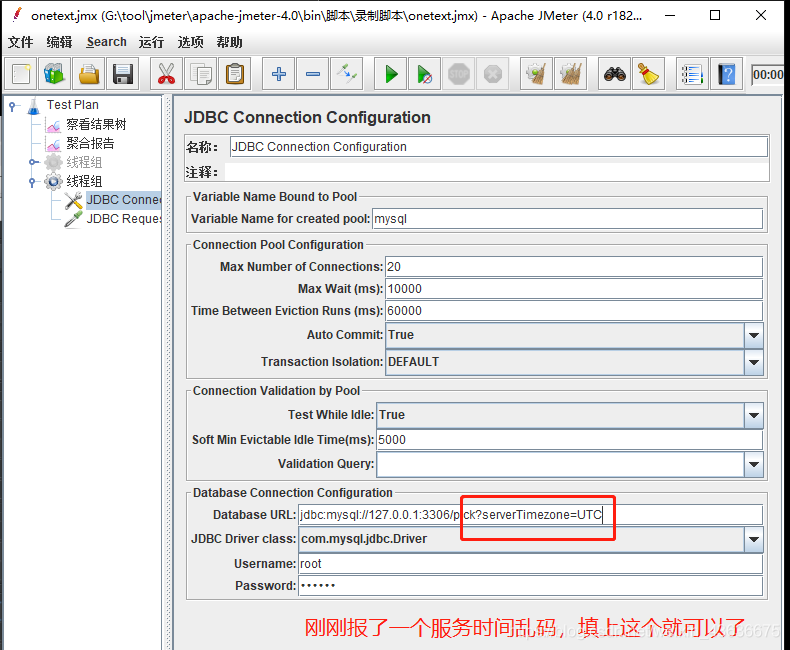
Task: Click the 00:00 elapsed time display
Action: click(767, 75)
